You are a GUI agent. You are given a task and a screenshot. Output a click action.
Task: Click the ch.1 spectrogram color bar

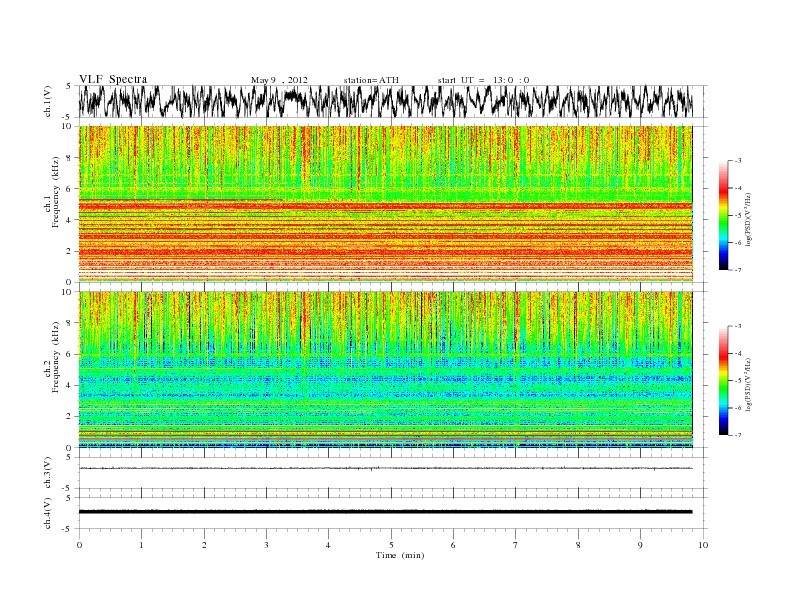point(723,215)
